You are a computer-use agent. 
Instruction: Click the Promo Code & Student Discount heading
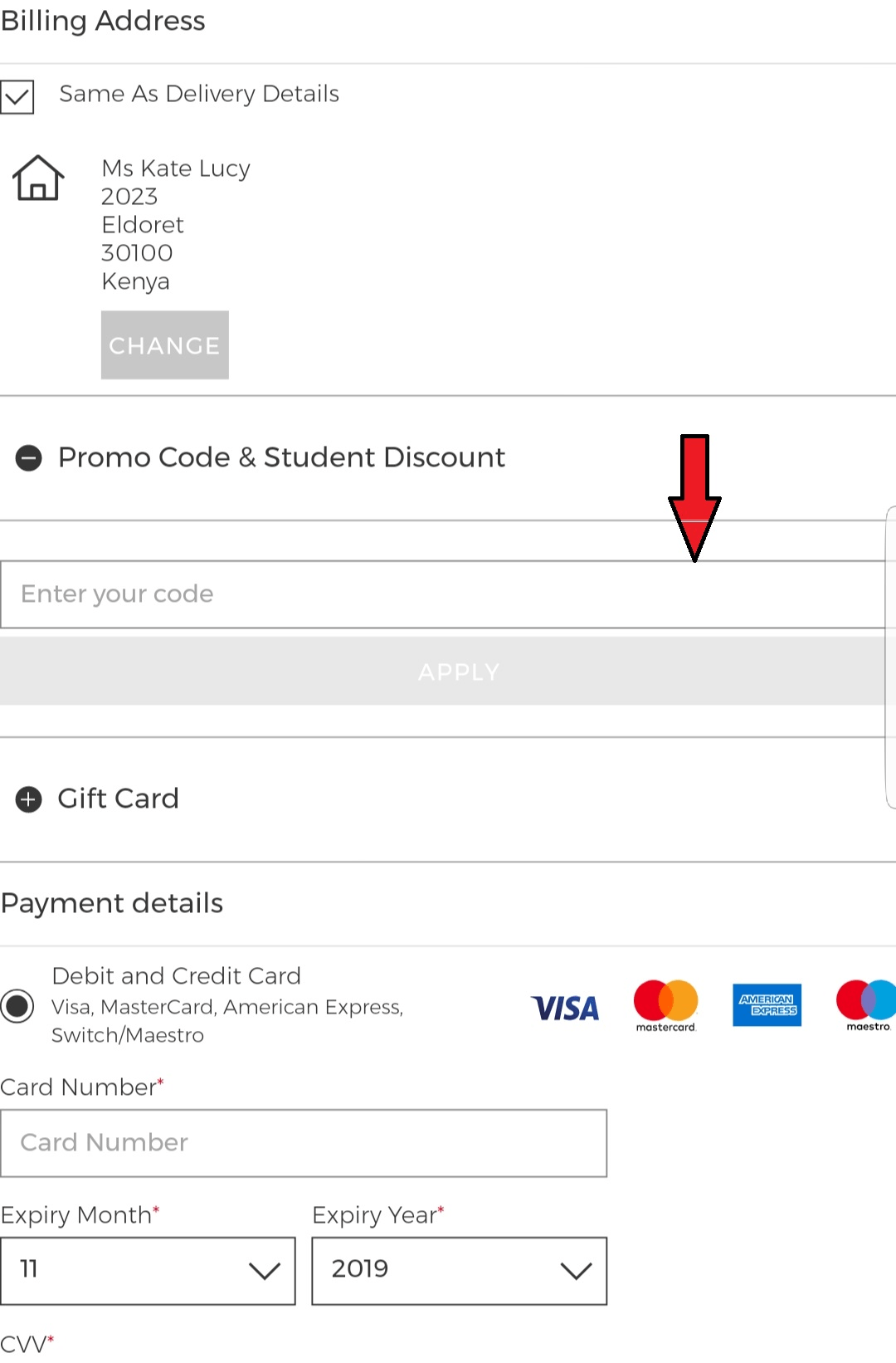(x=281, y=457)
